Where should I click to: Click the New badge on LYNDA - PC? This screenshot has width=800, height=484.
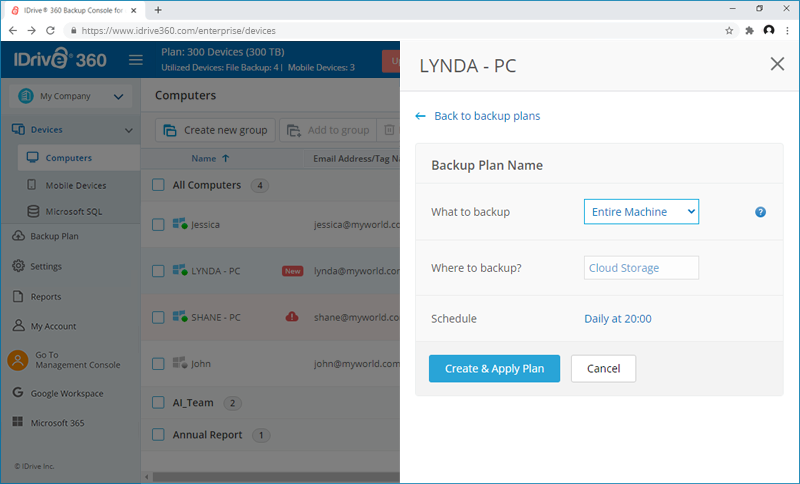click(292, 271)
